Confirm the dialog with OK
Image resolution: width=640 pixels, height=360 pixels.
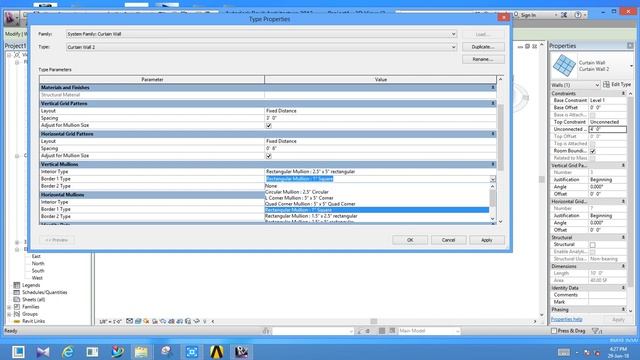point(410,240)
